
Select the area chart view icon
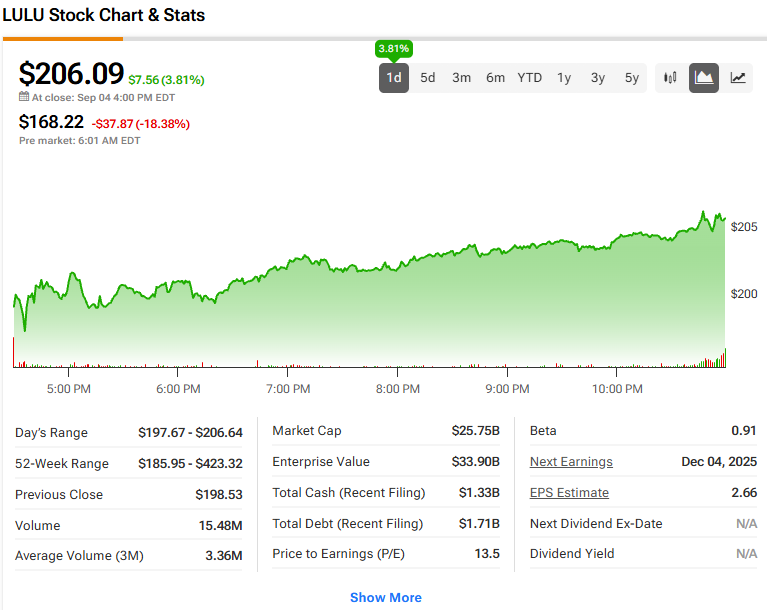[x=704, y=78]
